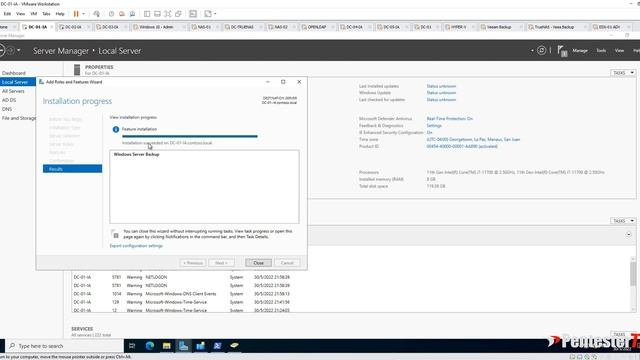Open the Properties TASKS dropdown
Viewport: 640px width, 360px height.
[623, 73]
